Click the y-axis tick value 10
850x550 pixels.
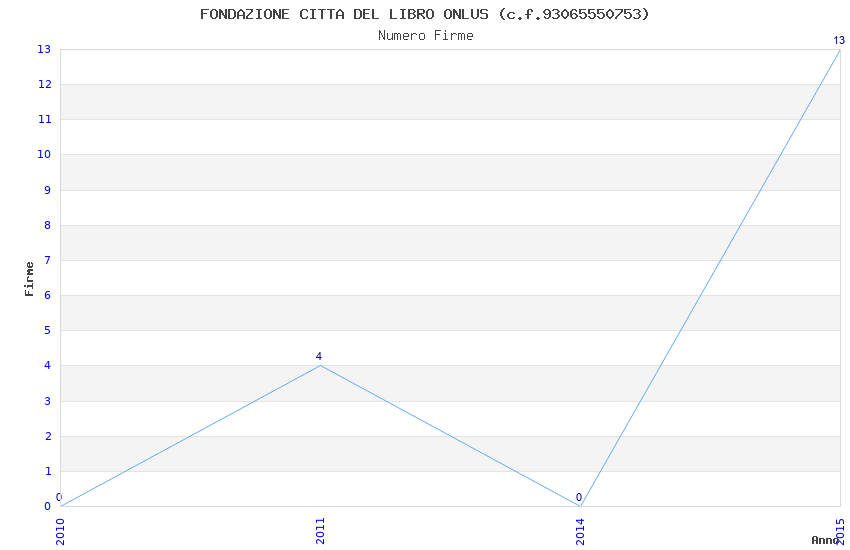[x=44, y=154]
